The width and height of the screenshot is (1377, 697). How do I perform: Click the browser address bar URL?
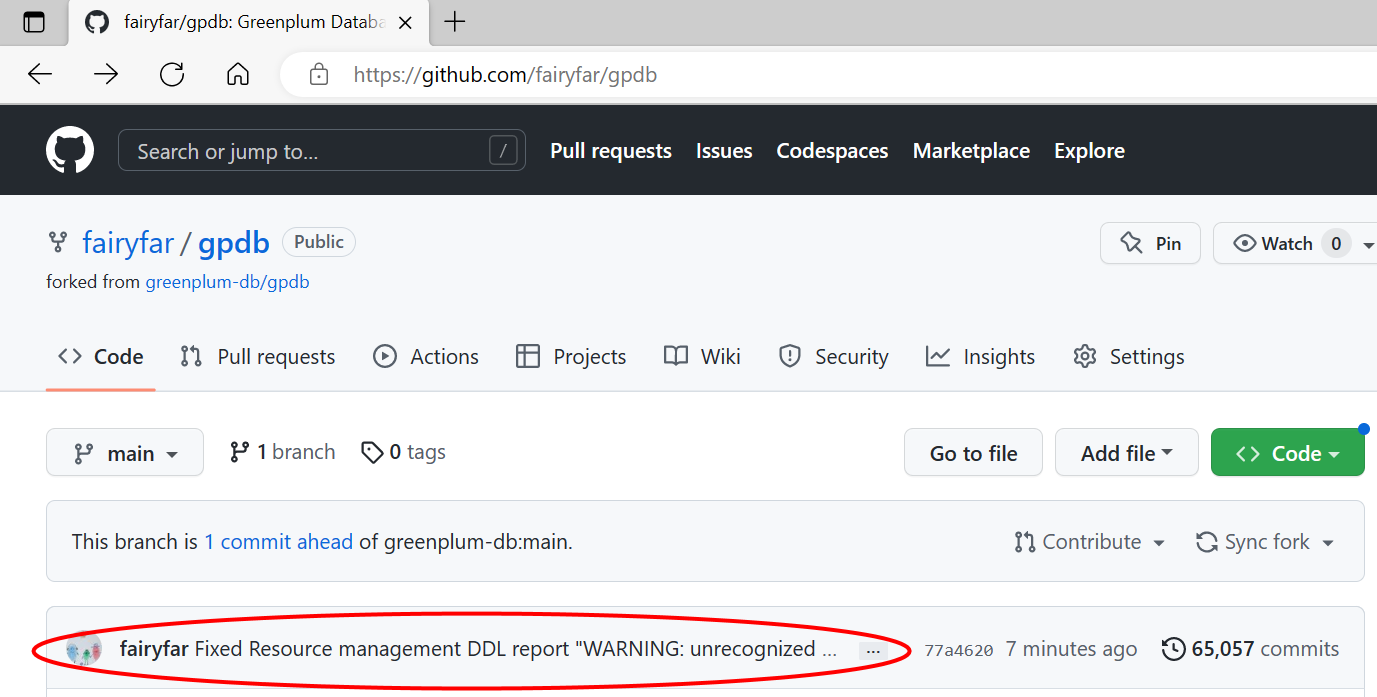point(505,75)
